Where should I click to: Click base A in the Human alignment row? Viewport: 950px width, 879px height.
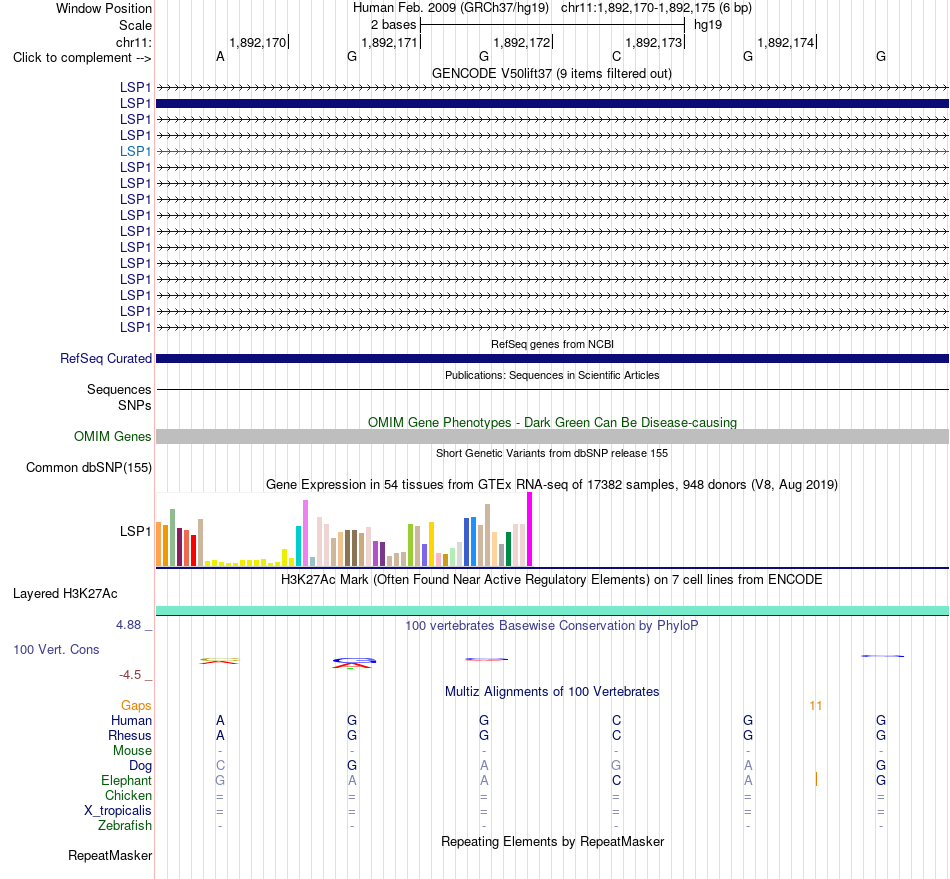click(221, 720)
